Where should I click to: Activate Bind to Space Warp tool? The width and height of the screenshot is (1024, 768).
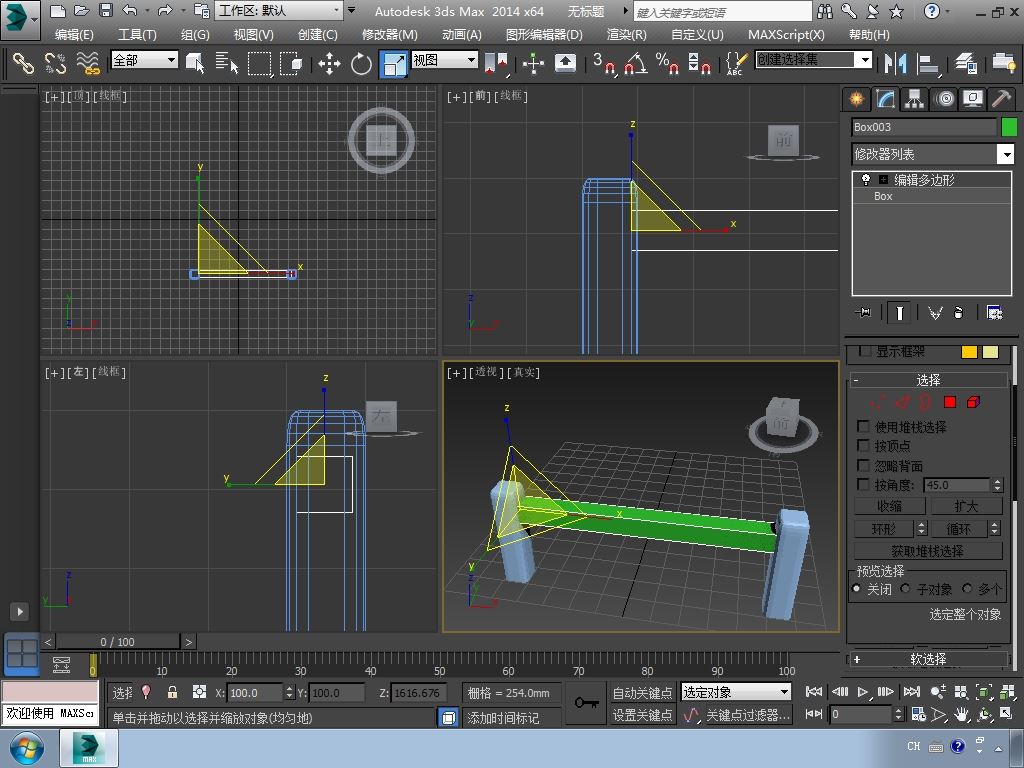(x=88, y=63)
